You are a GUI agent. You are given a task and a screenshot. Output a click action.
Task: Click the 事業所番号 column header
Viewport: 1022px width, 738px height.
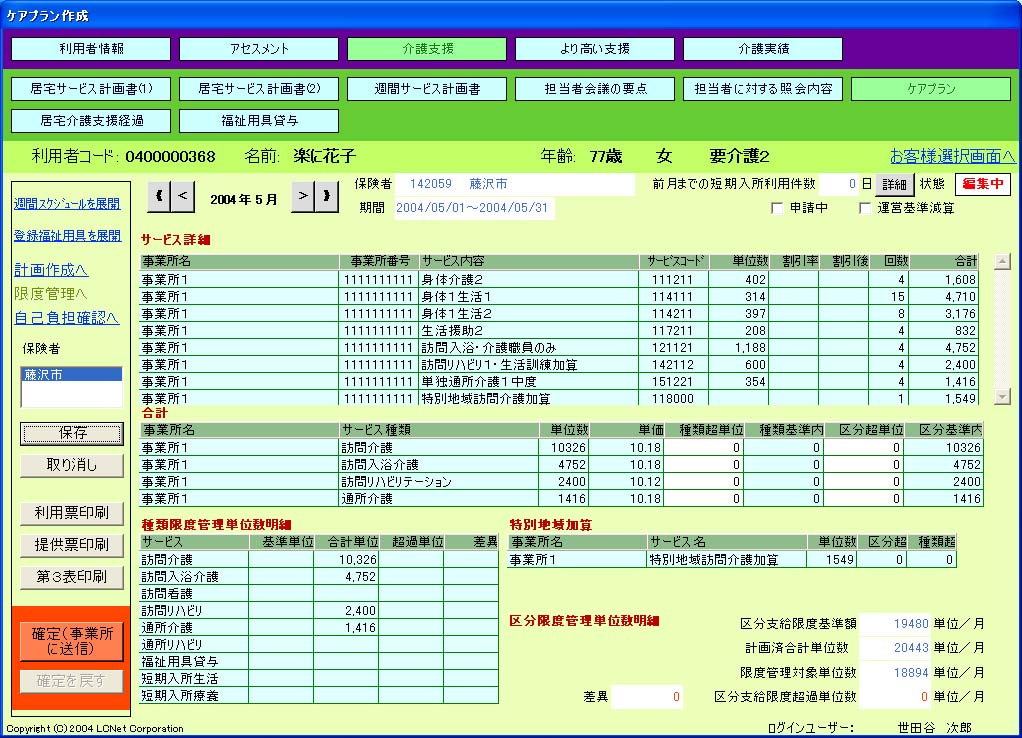(379, 261)
